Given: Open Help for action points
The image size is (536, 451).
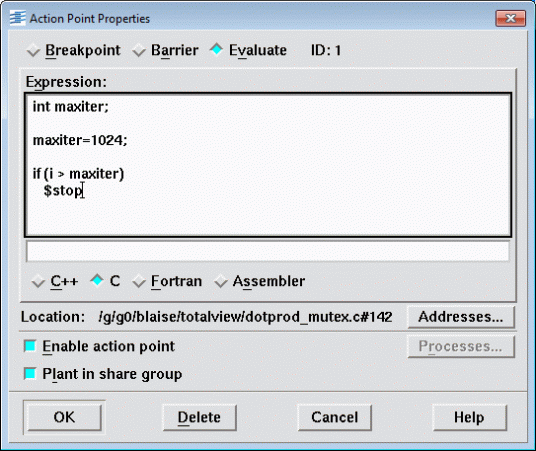Looking at the screenshot, I should pos(469,417).
